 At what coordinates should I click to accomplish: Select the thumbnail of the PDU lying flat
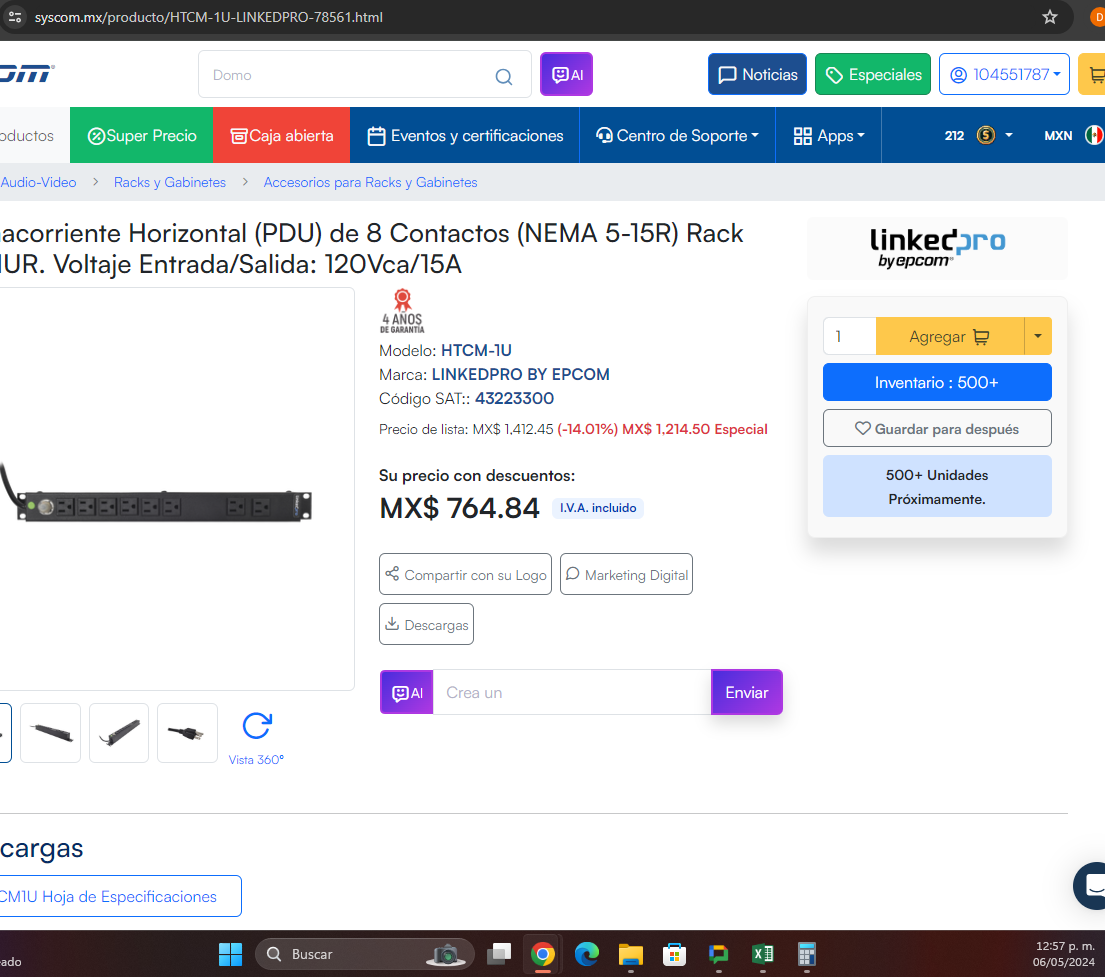(51, 733)
